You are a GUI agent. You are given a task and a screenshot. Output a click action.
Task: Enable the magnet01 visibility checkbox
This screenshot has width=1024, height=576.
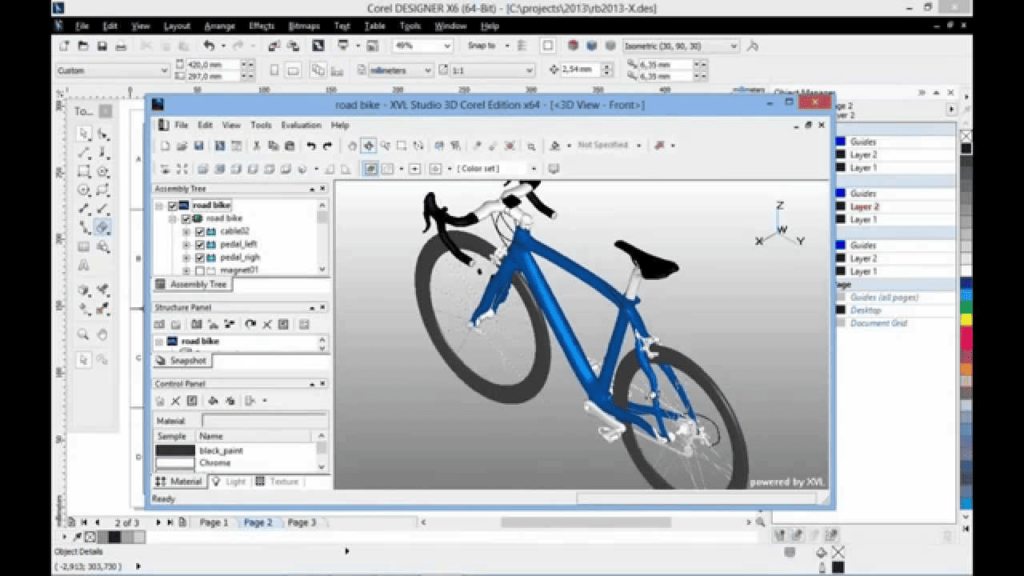pos(199,270)
